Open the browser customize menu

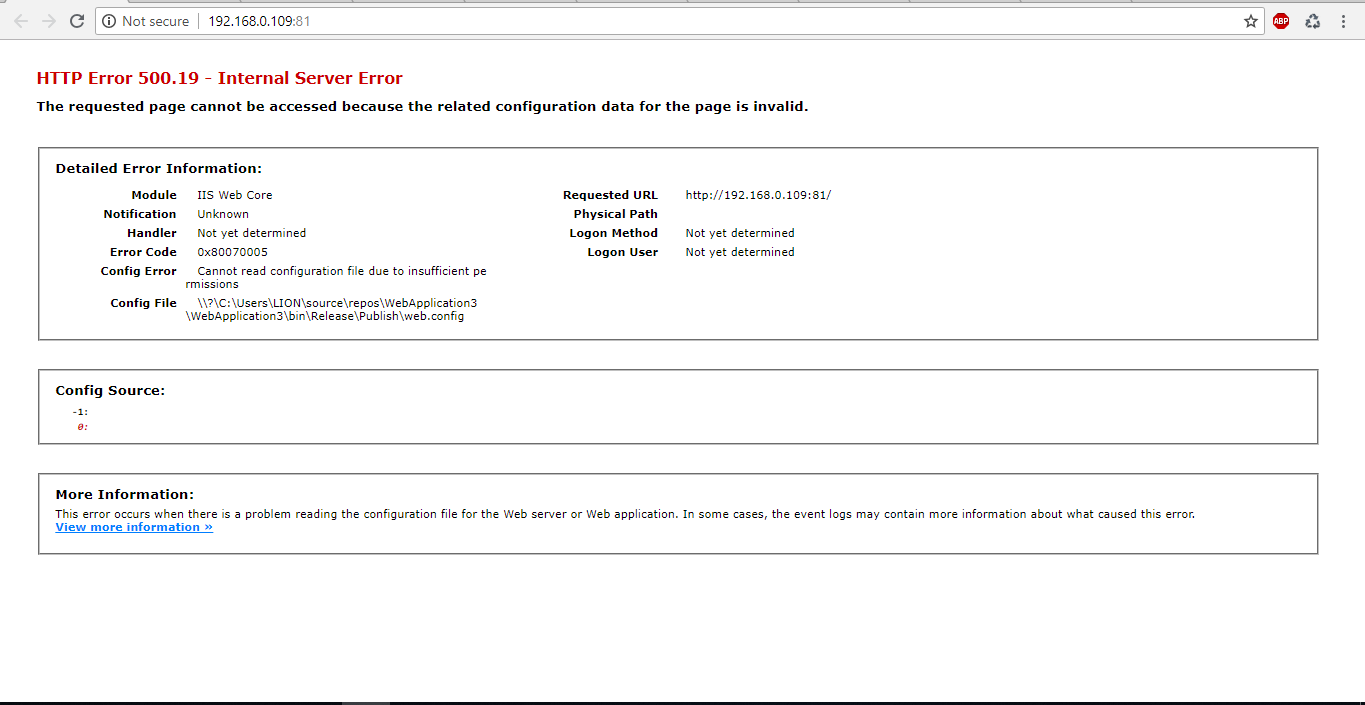(1344, 20)
